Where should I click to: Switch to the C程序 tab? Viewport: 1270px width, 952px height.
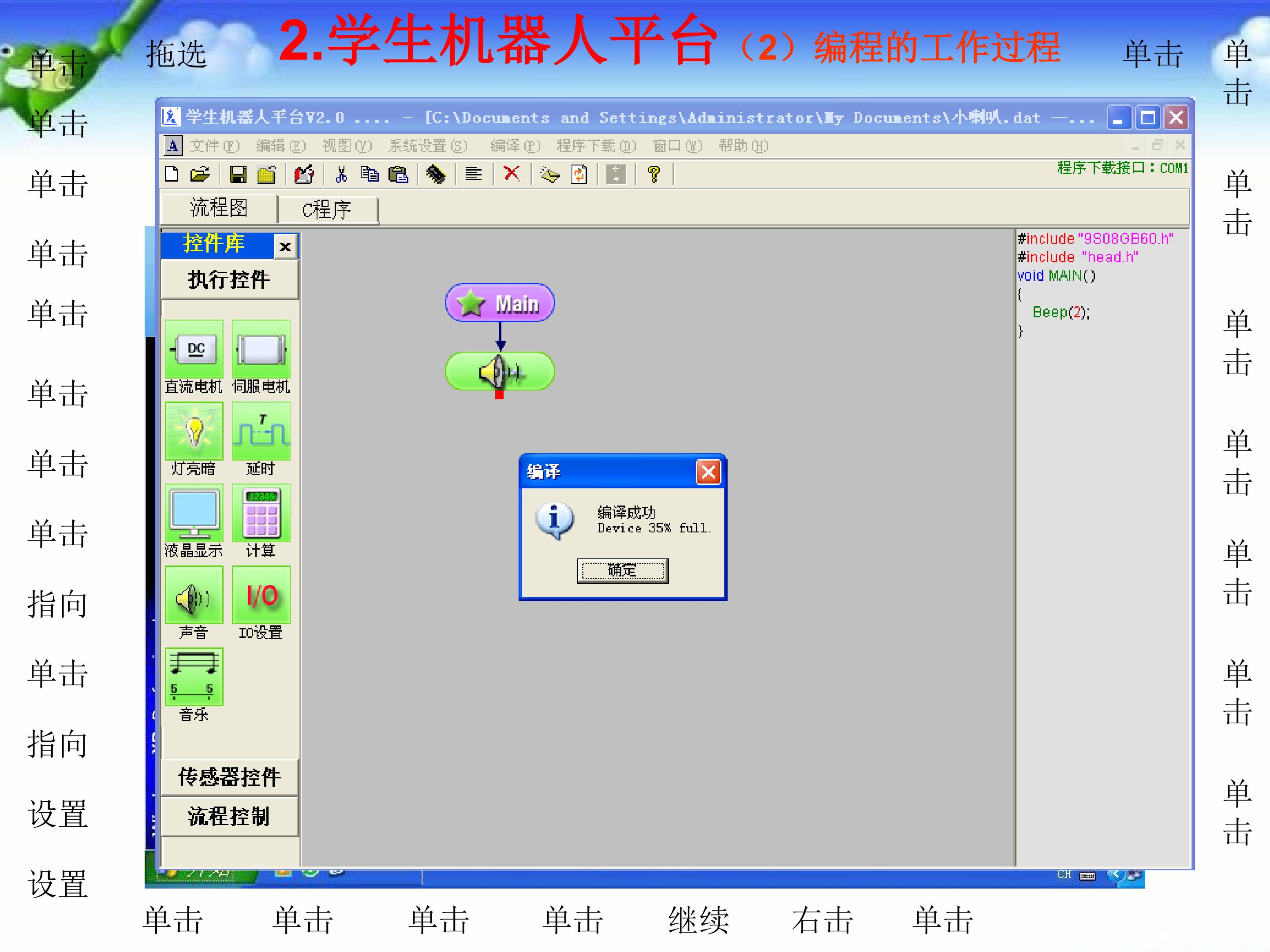pos(327,209)
